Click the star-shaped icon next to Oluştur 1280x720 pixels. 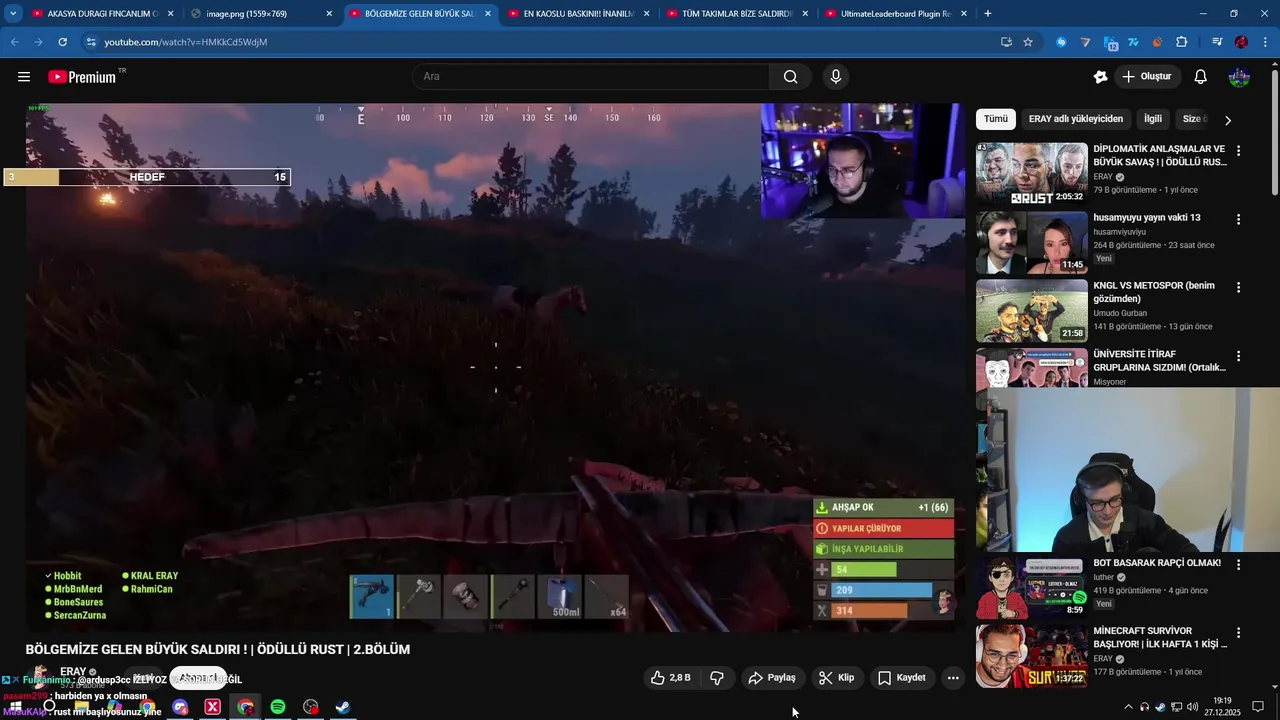(1101, 77)
